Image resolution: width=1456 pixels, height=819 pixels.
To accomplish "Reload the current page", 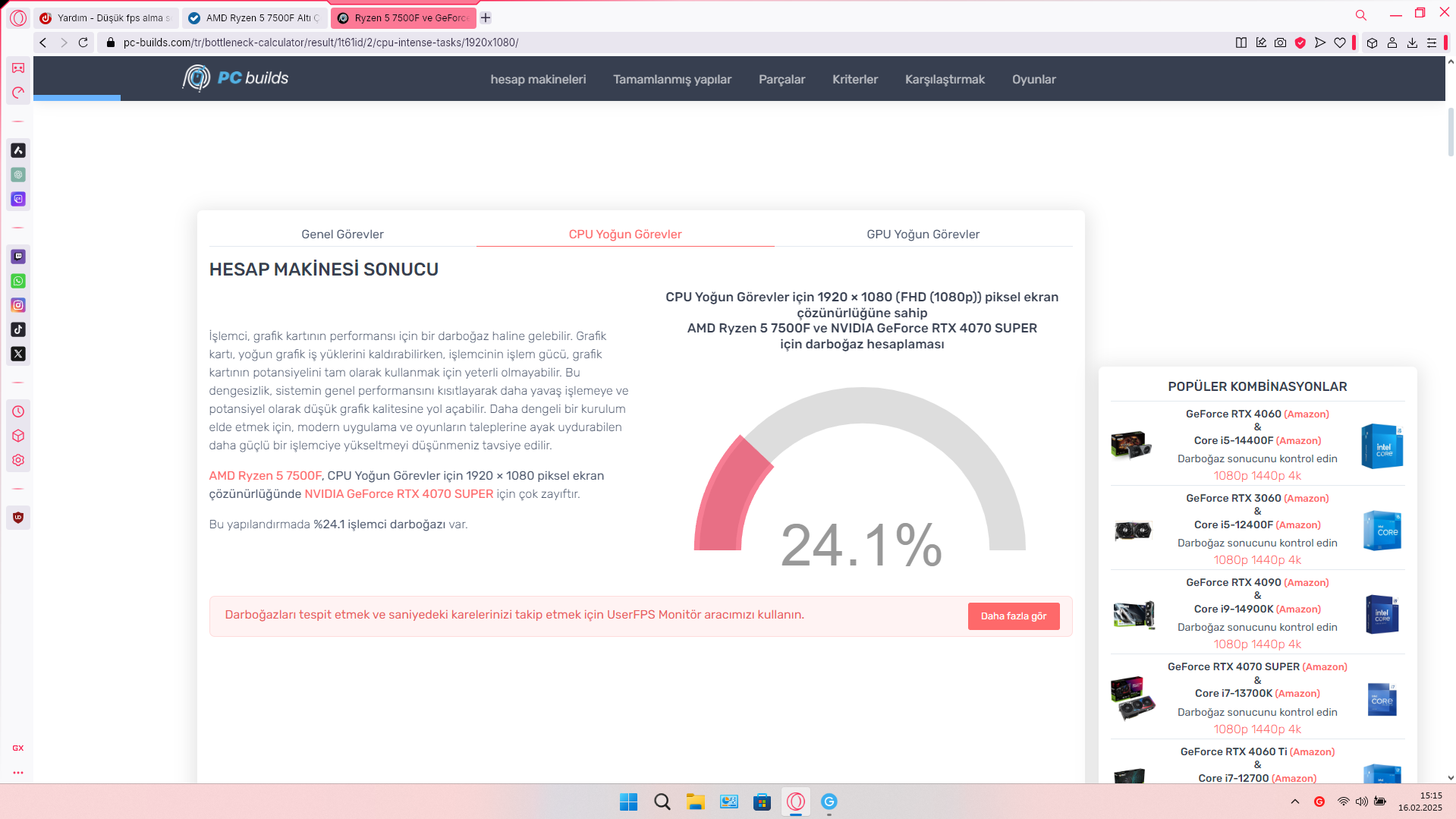I will pos(83,43).
